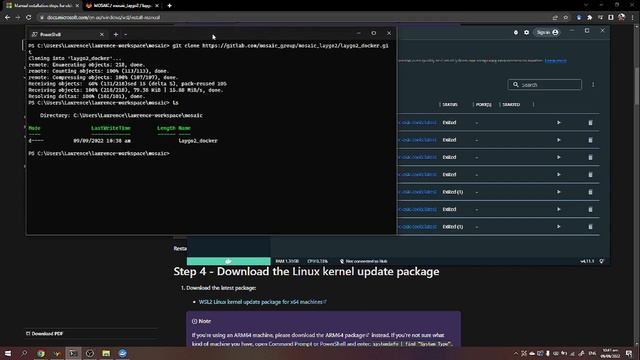
Task: Click Docker version v4.11.1 label
Action: coord(587,261)
